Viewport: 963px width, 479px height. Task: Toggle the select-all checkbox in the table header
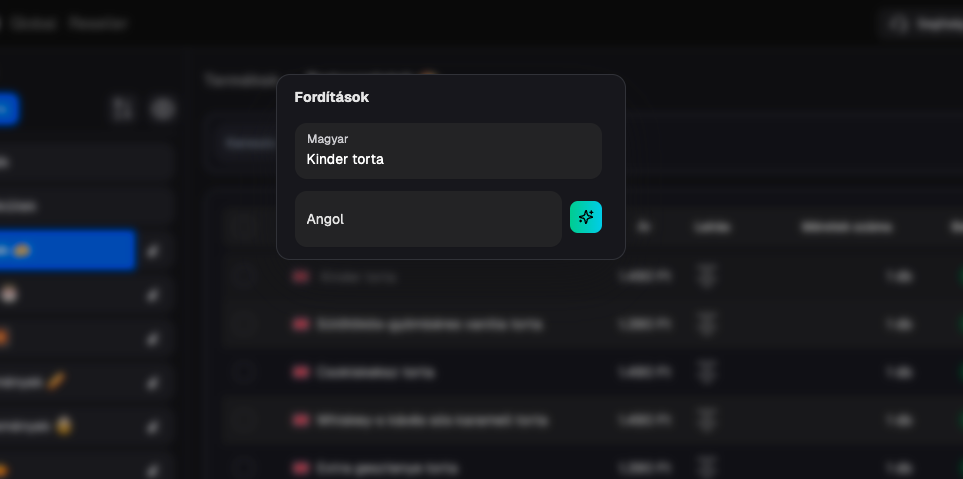[242, 228]
